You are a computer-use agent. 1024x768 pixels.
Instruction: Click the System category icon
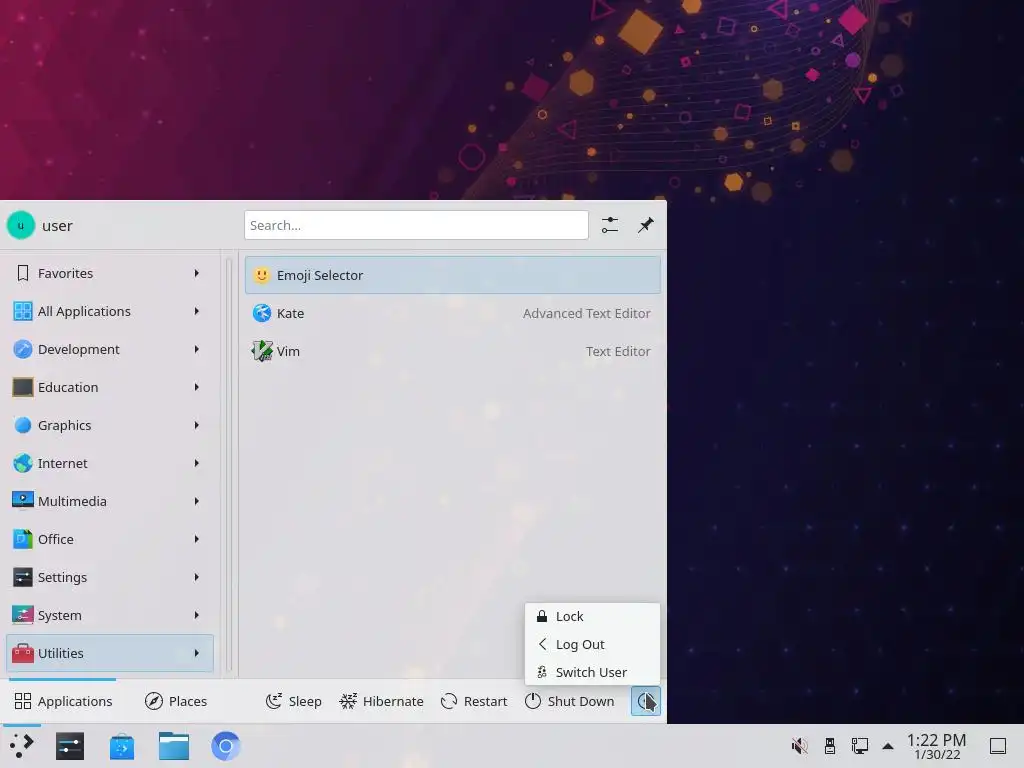click(x=23, y=615)
